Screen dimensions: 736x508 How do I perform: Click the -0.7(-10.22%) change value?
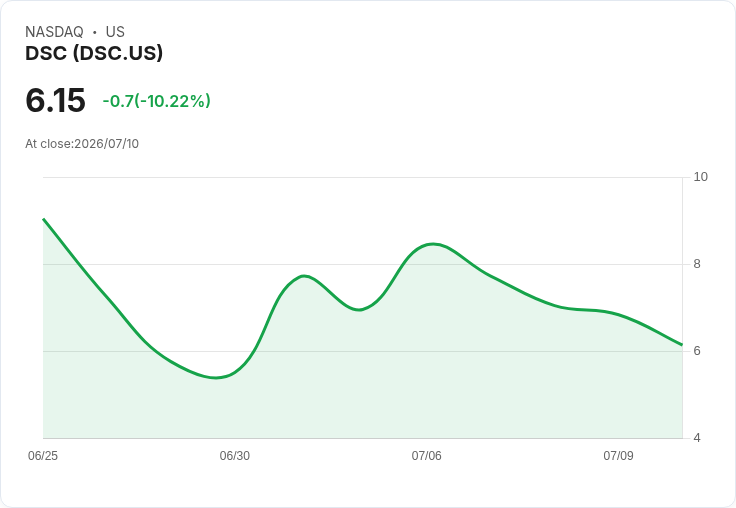[x=156, y=101]
